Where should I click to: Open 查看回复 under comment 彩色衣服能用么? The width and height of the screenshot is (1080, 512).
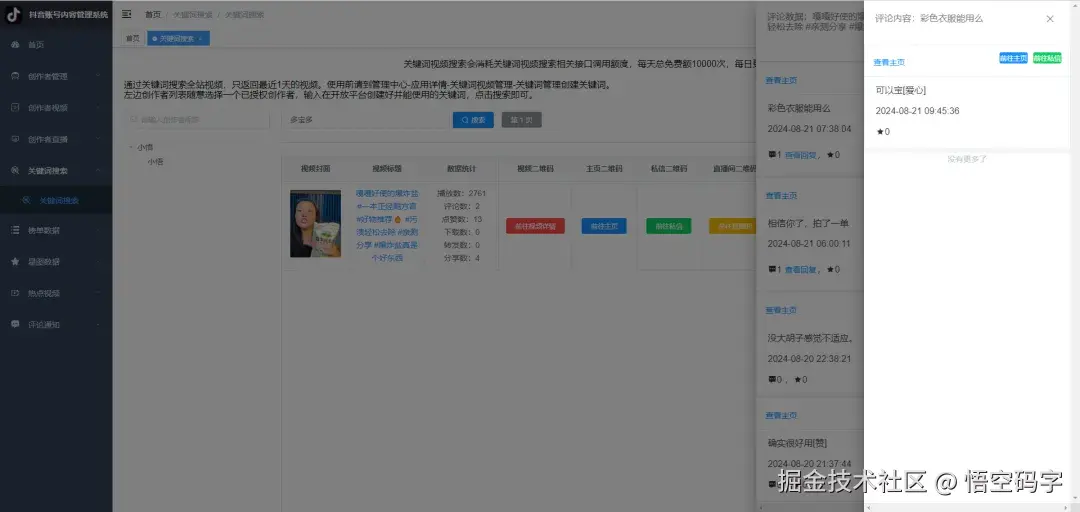pyautogui.click(x=801, y=155)
